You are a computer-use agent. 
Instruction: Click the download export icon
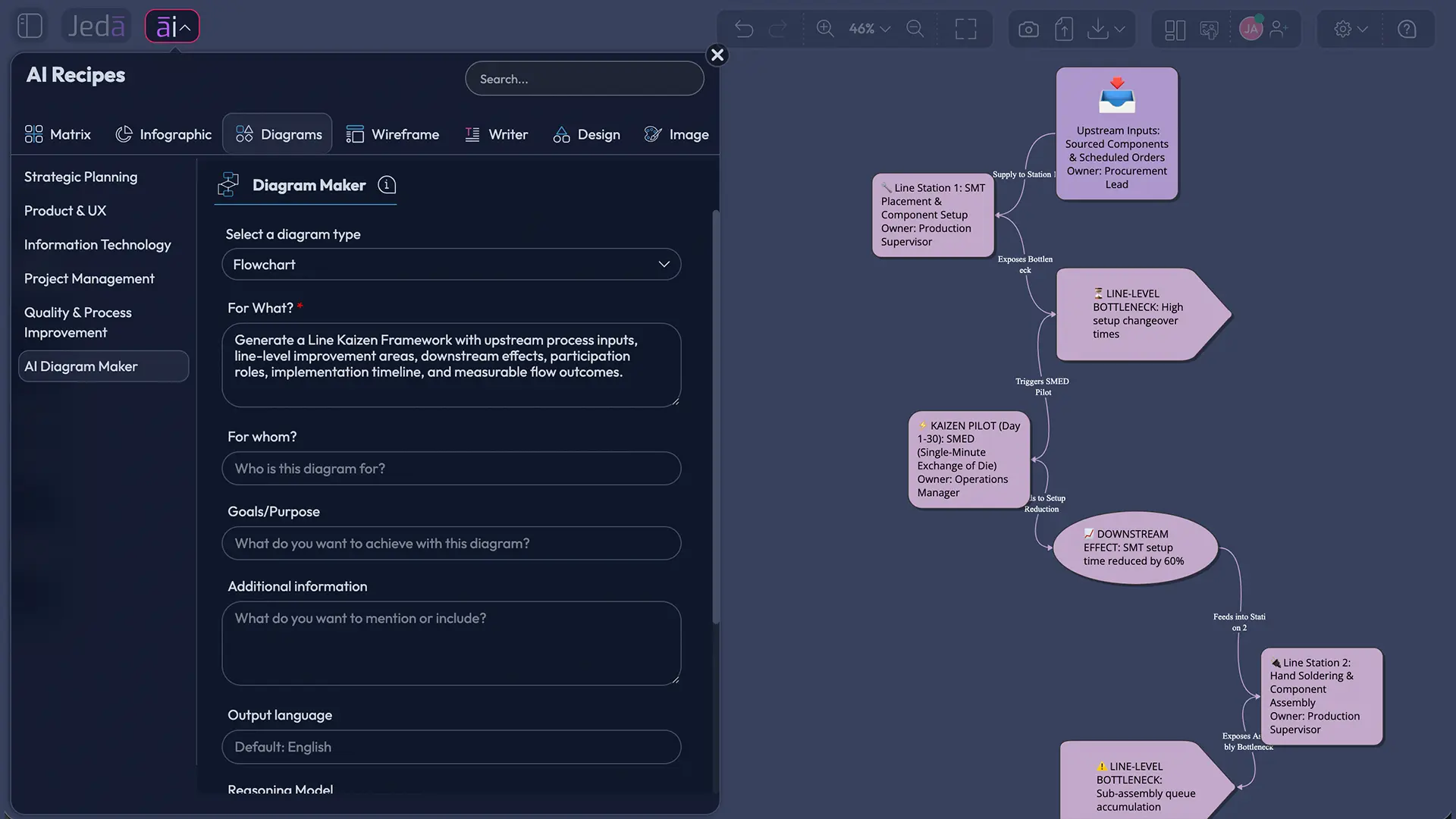tap(1097, 29)
